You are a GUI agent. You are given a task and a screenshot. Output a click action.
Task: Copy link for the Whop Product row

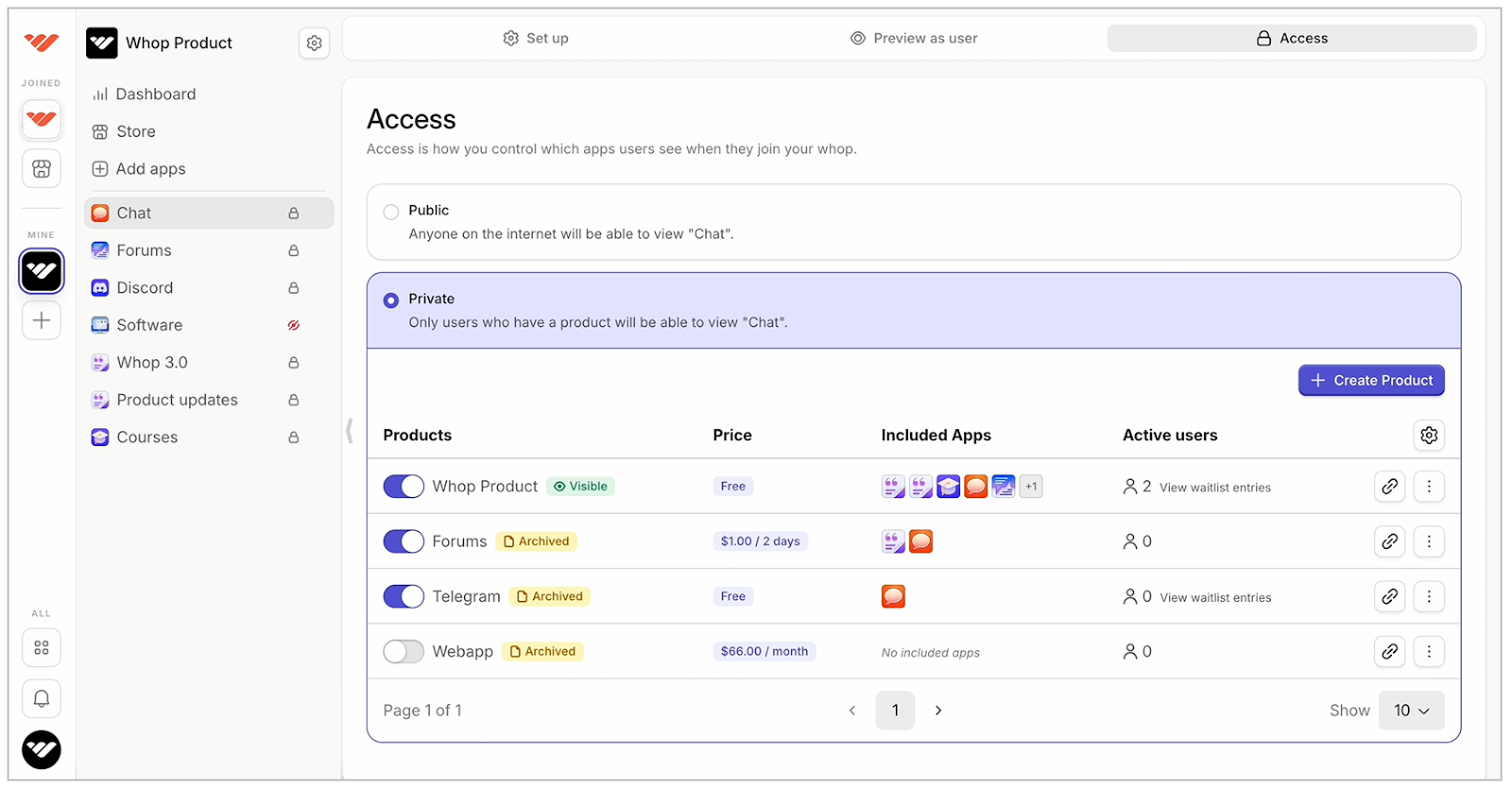(x=1389, y=487)
